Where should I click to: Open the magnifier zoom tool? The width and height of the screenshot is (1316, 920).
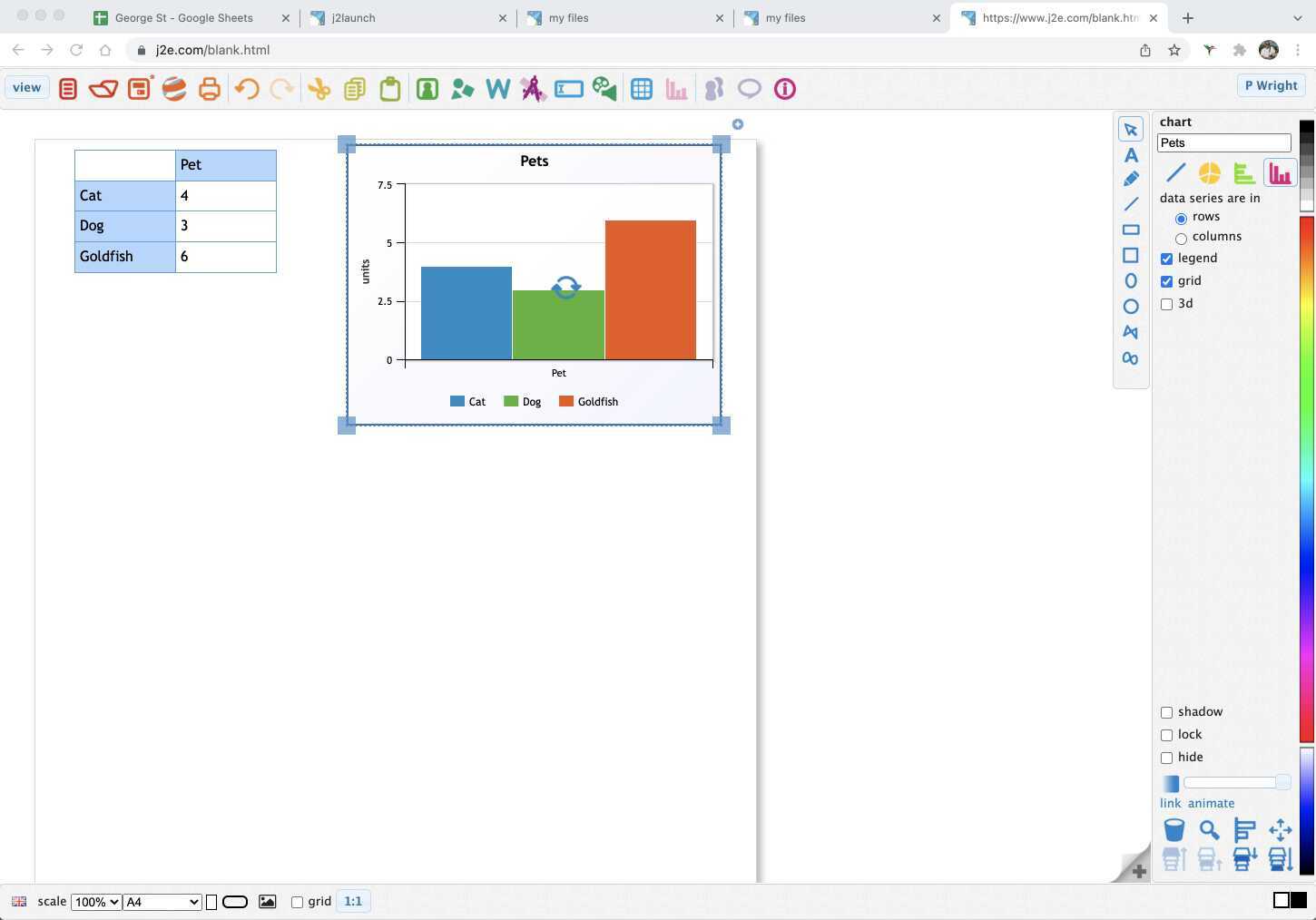tap(1209, 829)
